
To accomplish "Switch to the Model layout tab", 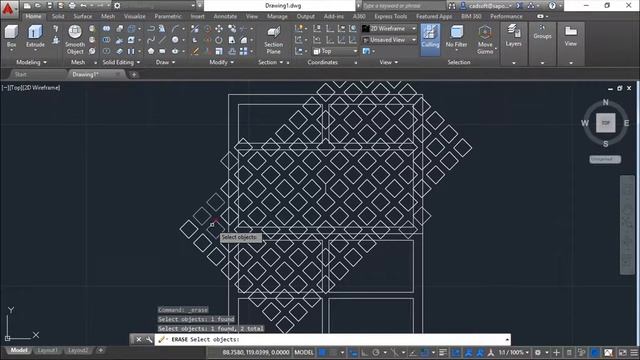I will tap(19, 350).
